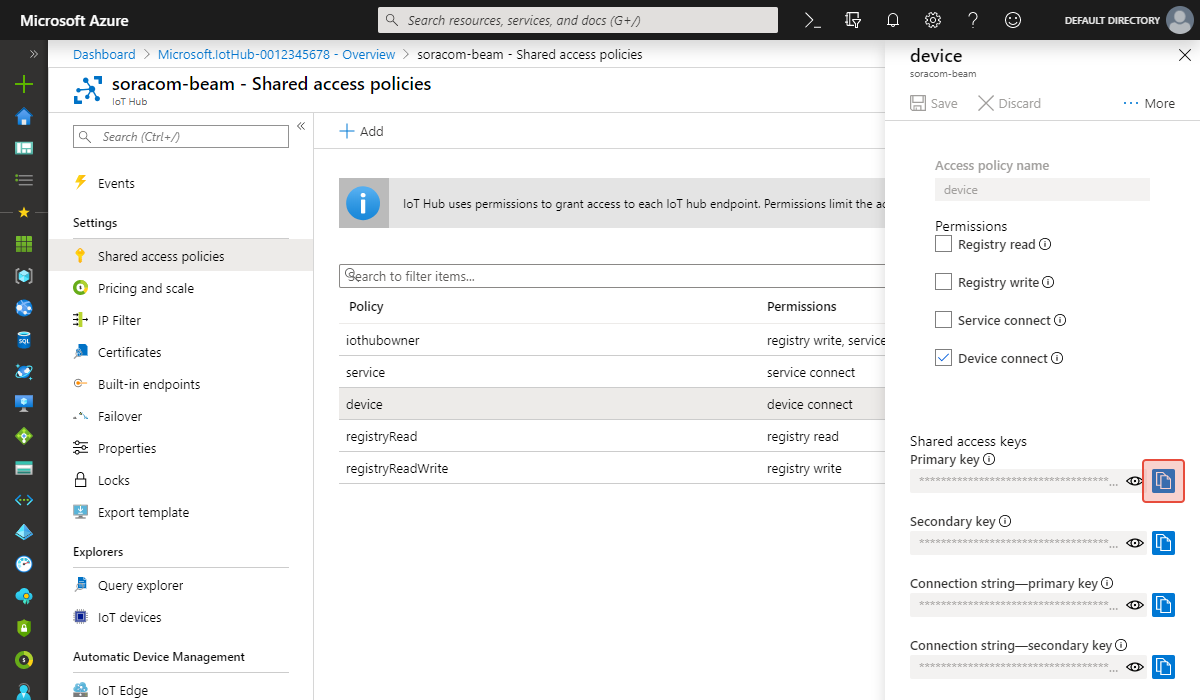Image resolution: width=1200 pixels, height=700 pixels.
Task: Reveal the Primary key with the eye toggle
Action: click(x=1134, y=481)
